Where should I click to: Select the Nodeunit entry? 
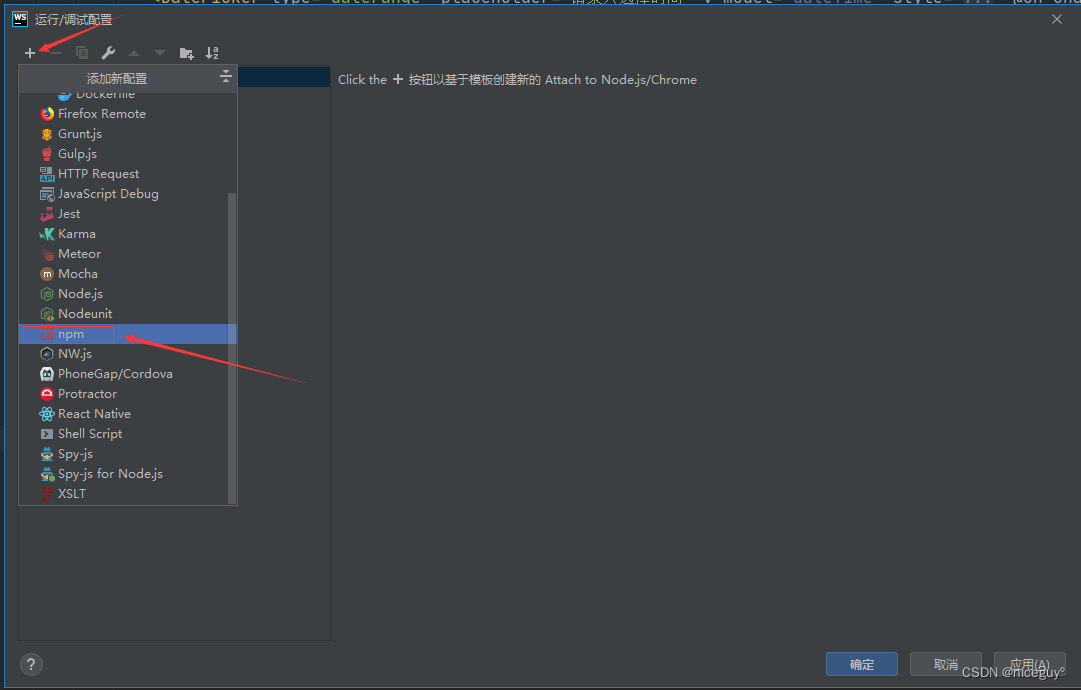[128, 314]
